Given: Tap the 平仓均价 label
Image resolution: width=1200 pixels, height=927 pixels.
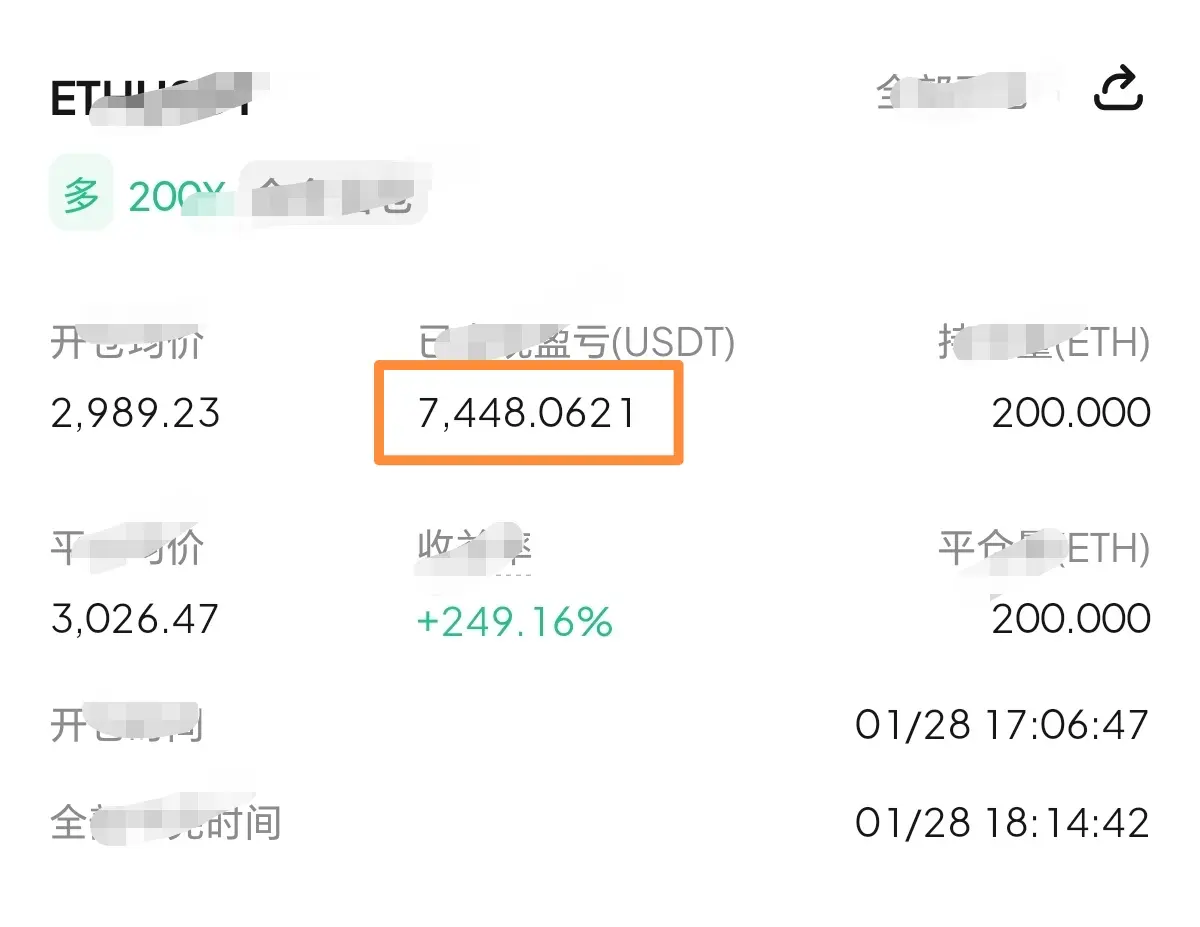Looking at the screenshot, I should (x=127, y=549).
